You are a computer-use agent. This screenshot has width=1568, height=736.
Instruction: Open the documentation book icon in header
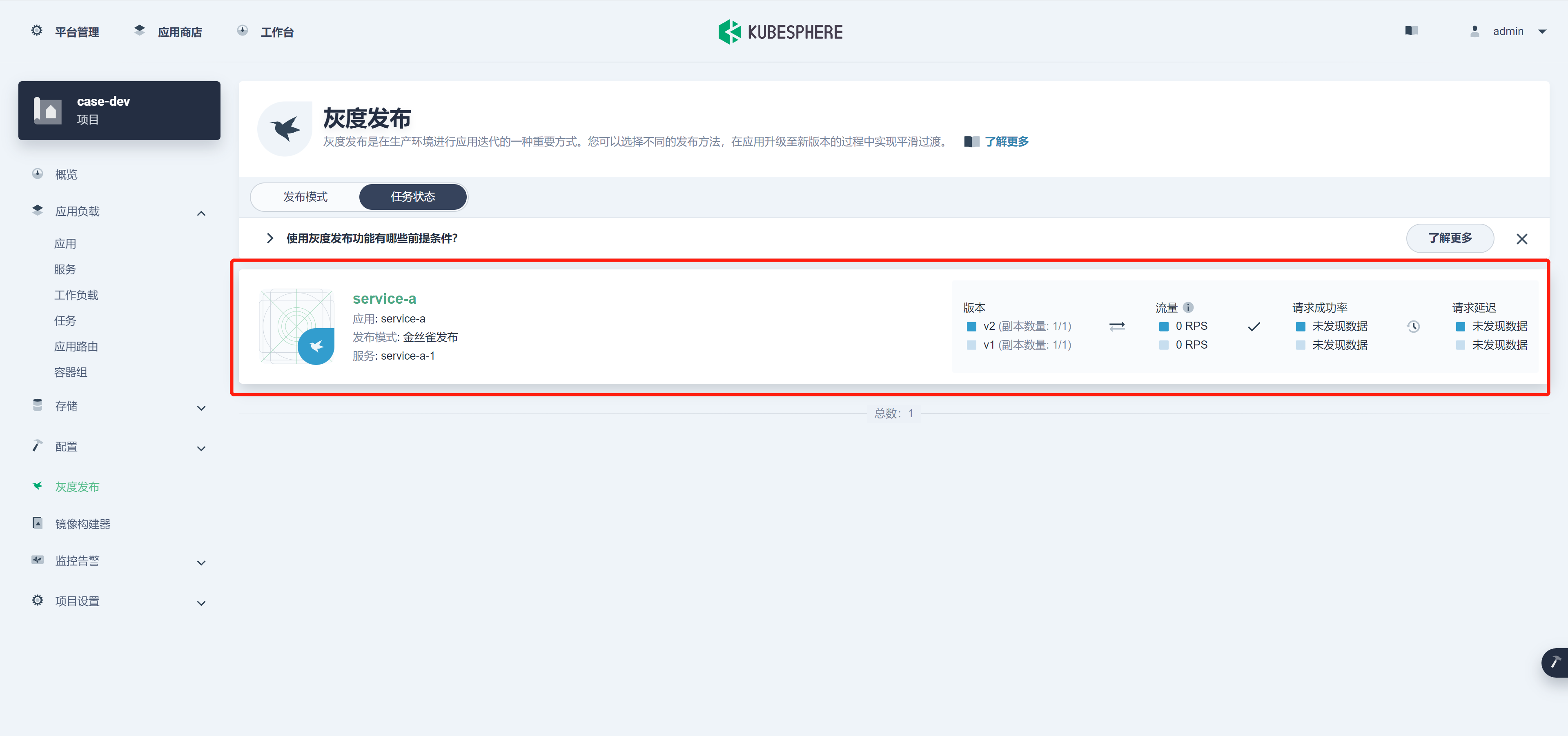pyautogui.click(x=1412, y=31)
